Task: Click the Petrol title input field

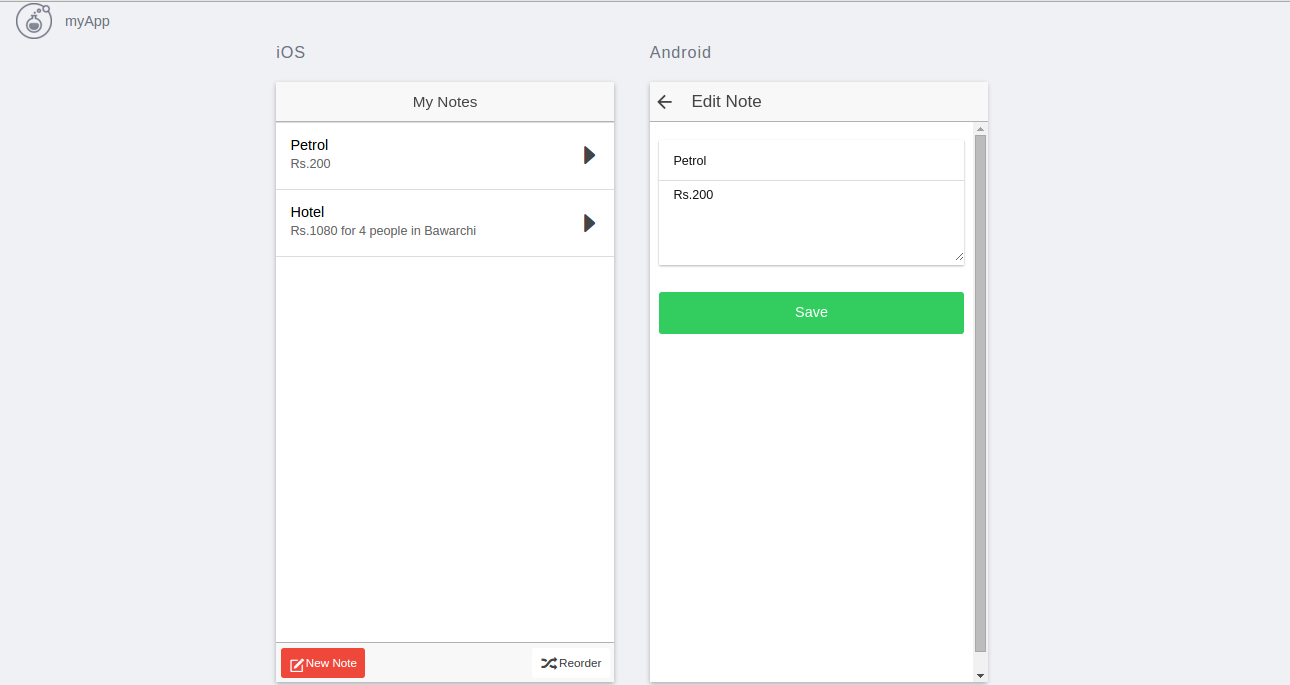Action: pyautogui.click(x=811, y=161)
